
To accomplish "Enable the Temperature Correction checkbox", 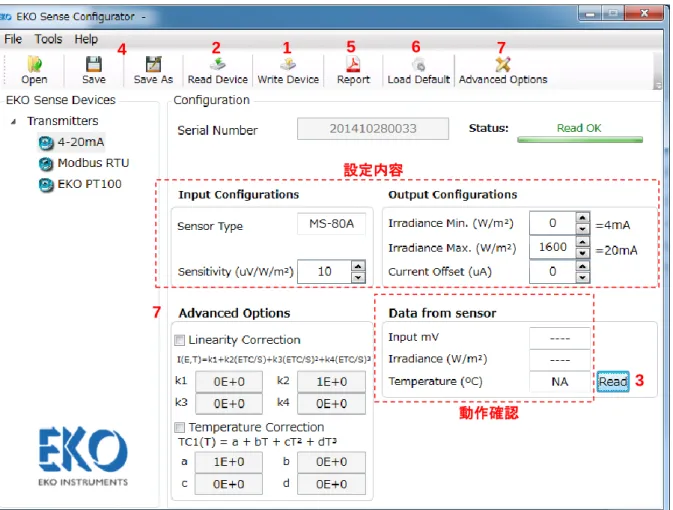I will click(179, 428).
